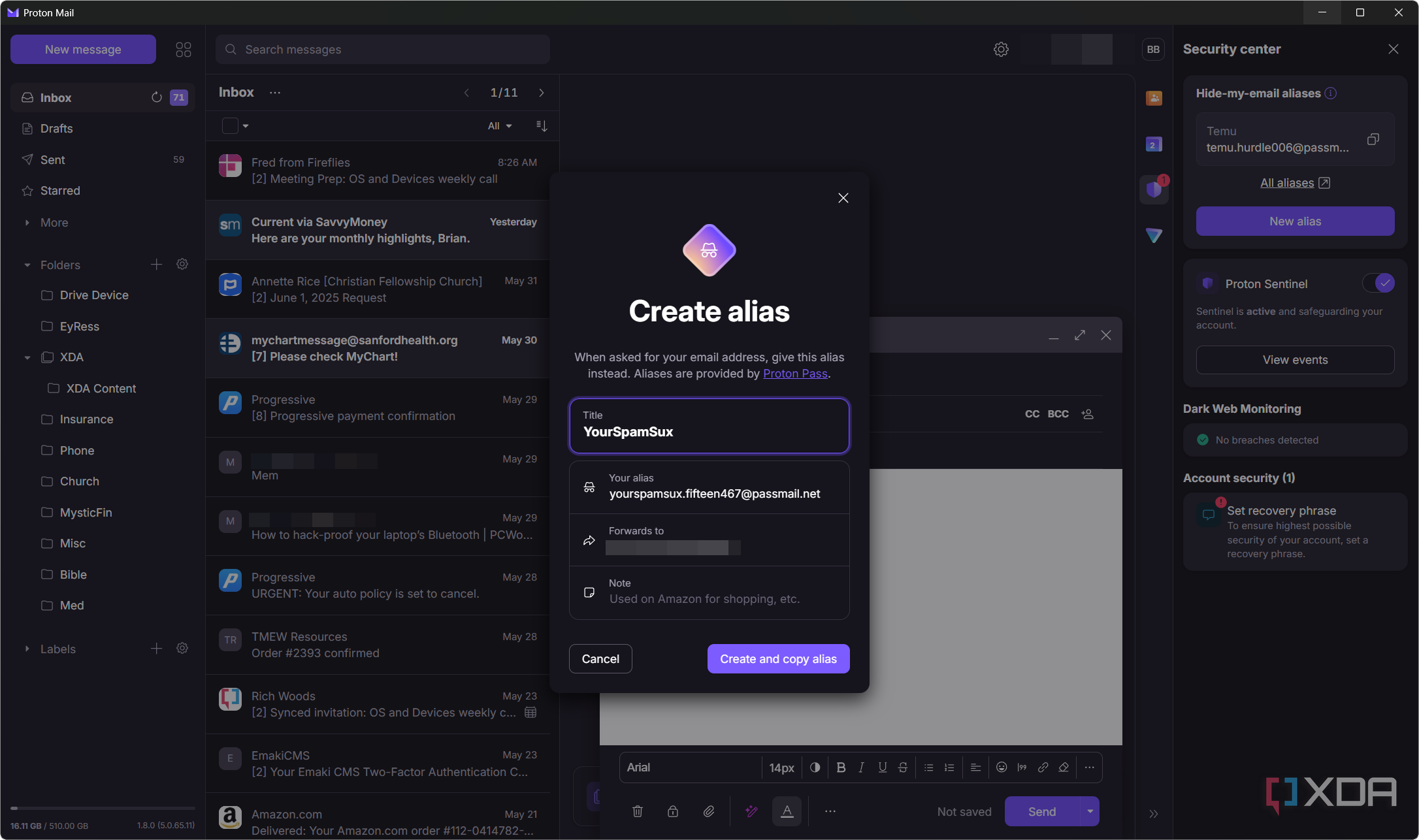Open the Proton VPN icon in side rail
Screen dimensions: 1419x840
[x=1154, y=235]
